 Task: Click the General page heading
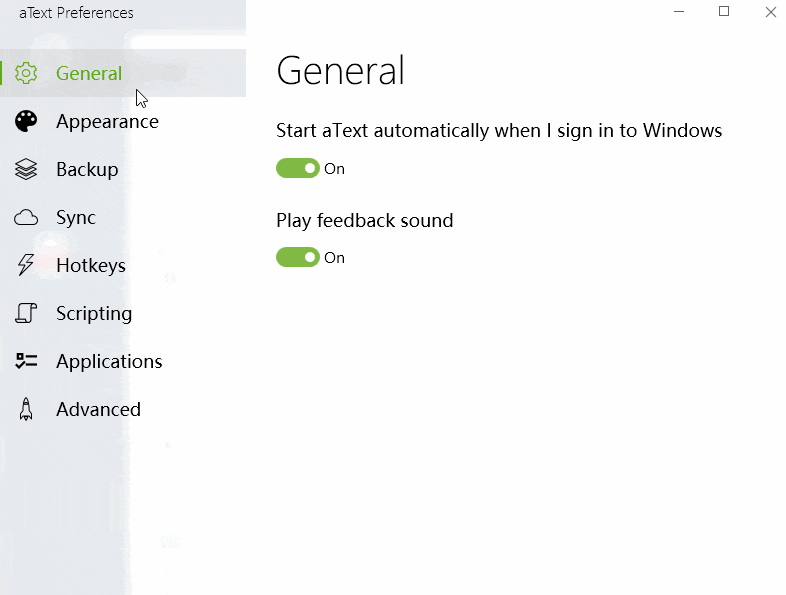pos(340,71)
